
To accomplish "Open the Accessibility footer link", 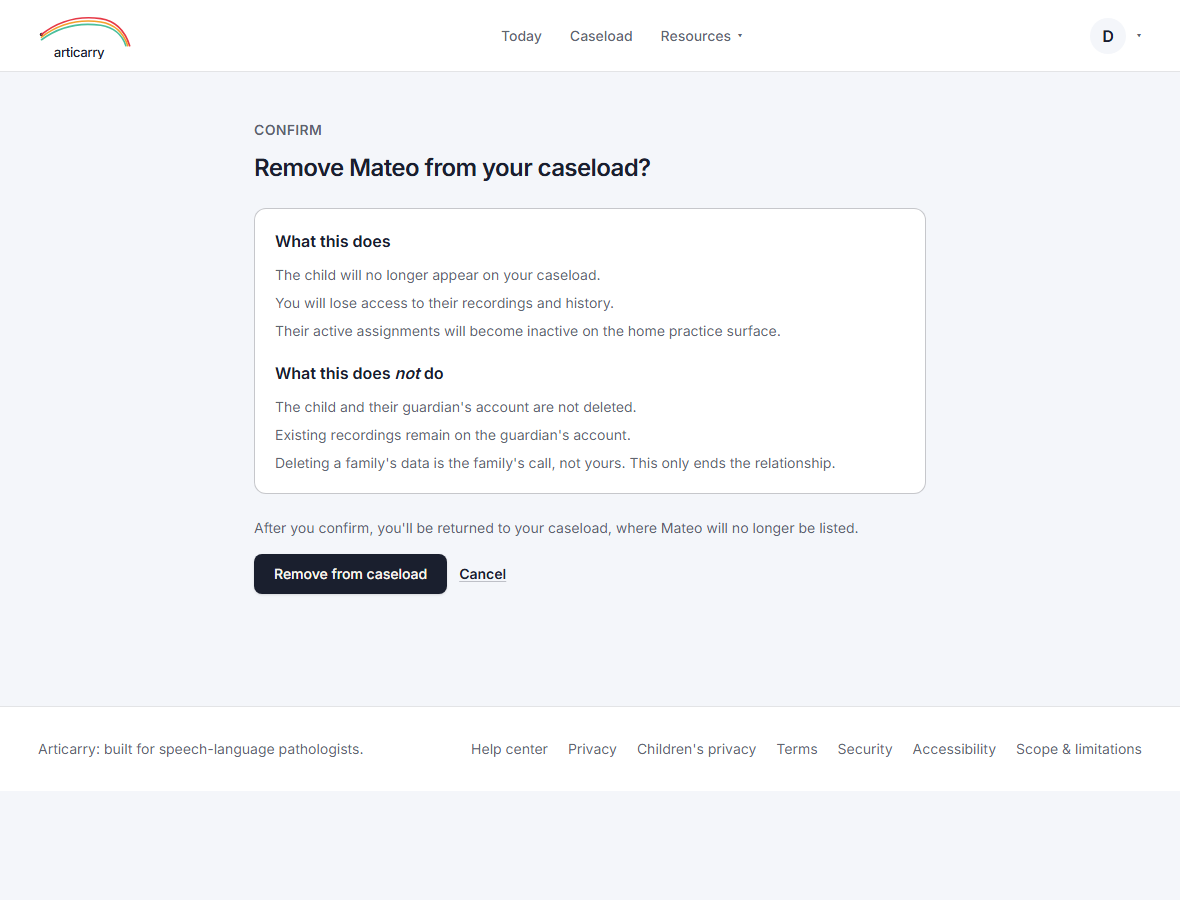I will 954,749.
